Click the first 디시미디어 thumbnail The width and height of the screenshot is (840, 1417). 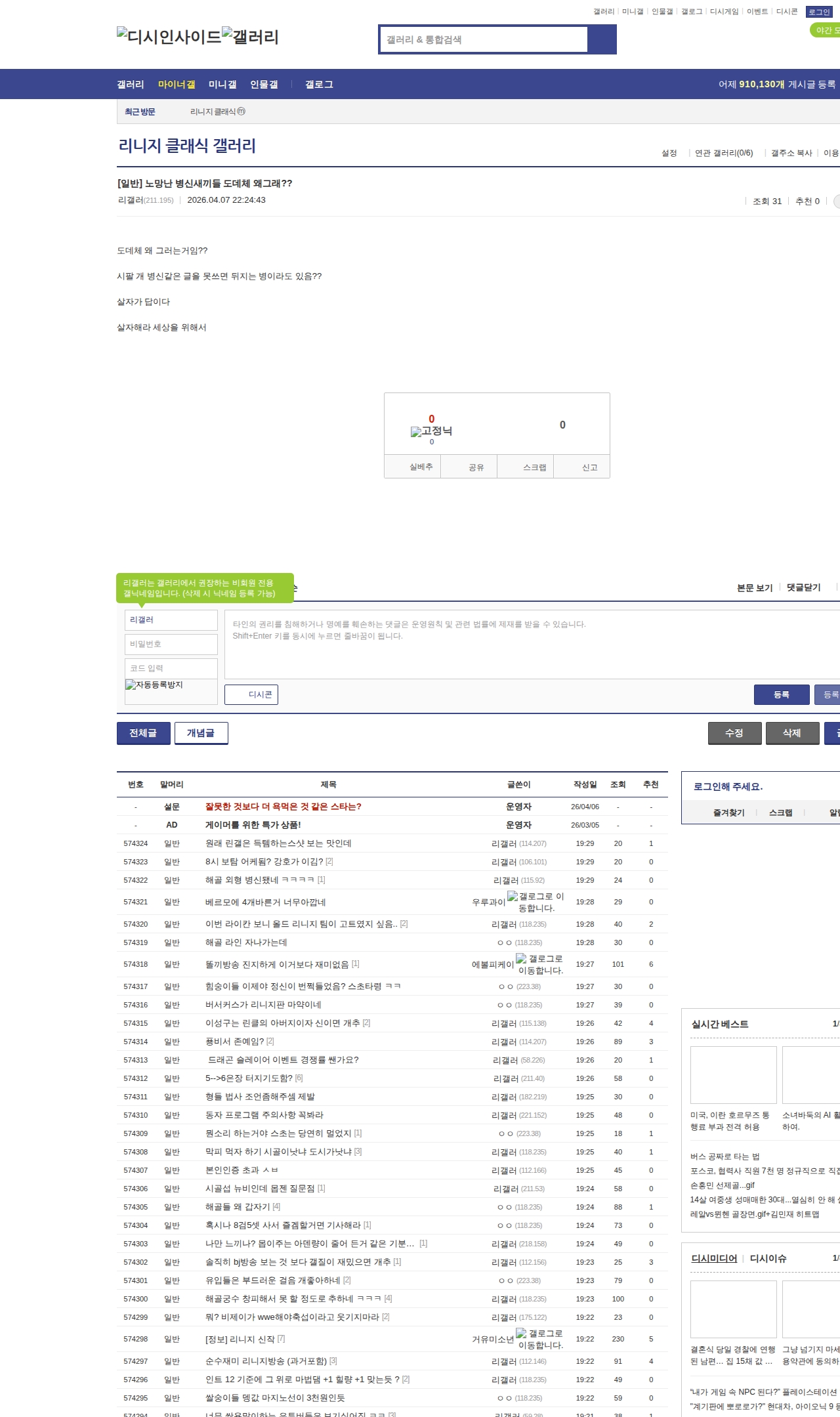734,1309
